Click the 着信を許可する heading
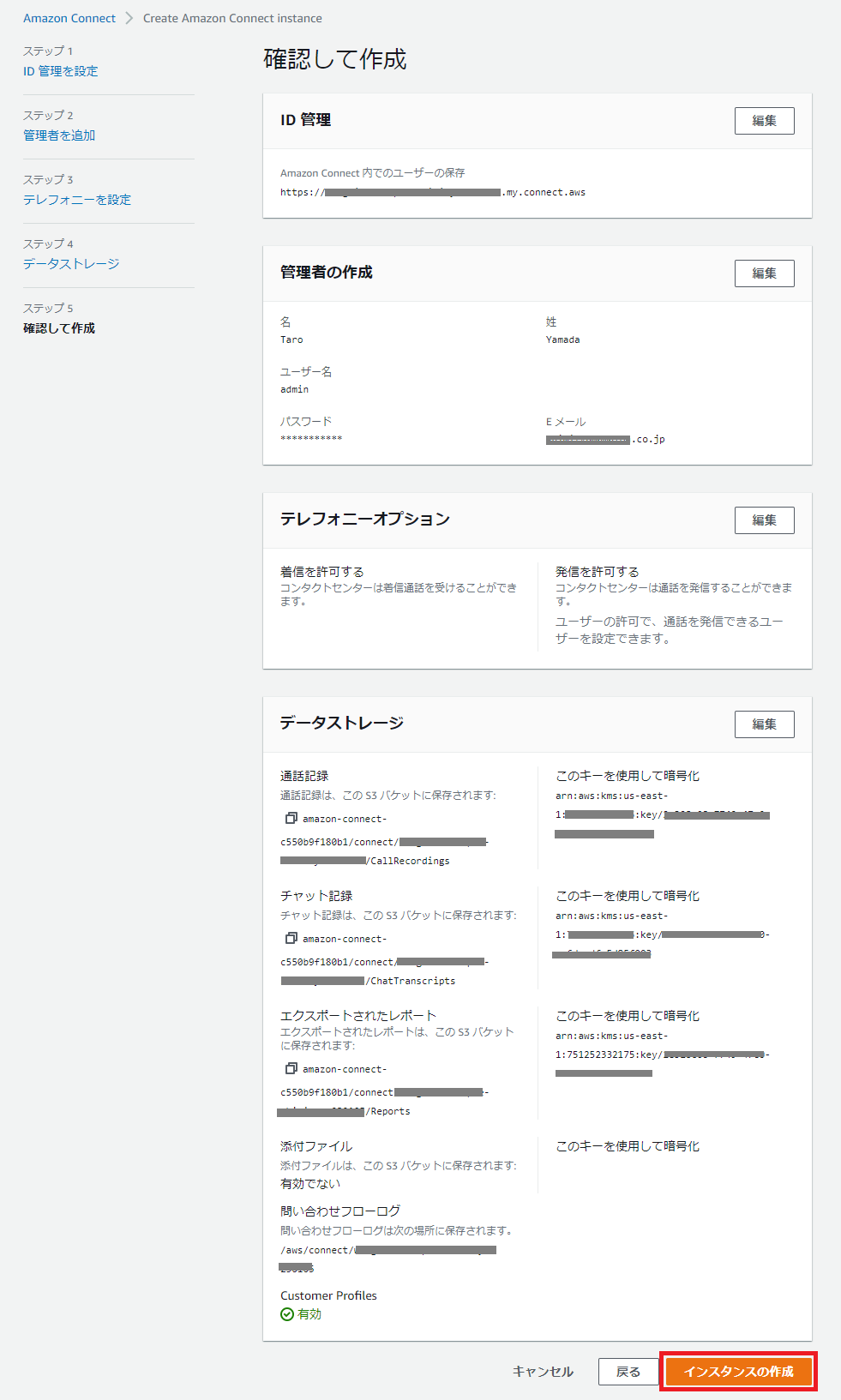841x1400 pixels. pyautogui.click(x=322, y=572)
